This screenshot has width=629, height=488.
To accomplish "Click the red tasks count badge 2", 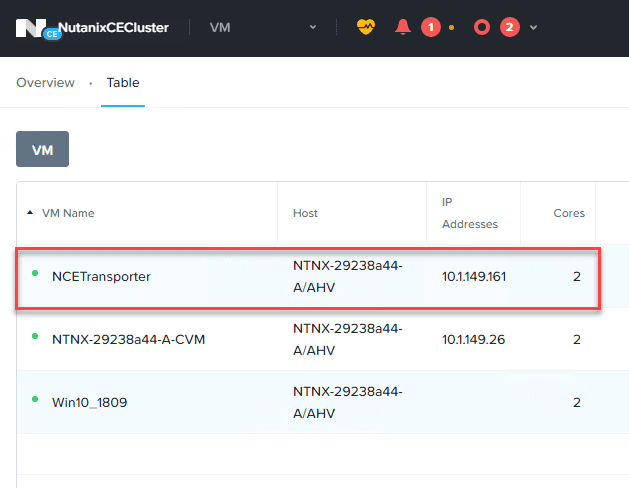I will 509,27.
